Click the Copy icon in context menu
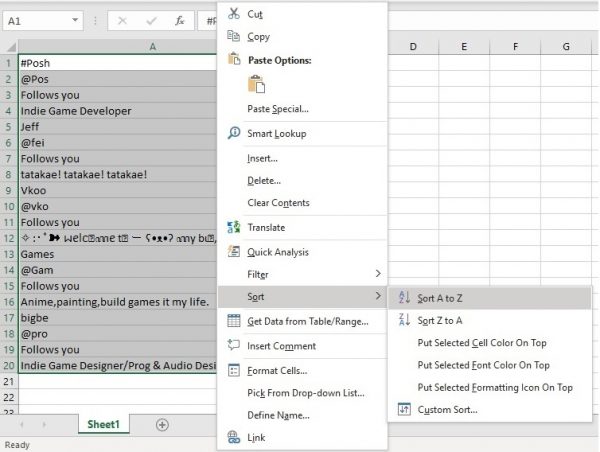Viewport: 600px width, 452px height. pyautogui.click(x=234, y=37)
